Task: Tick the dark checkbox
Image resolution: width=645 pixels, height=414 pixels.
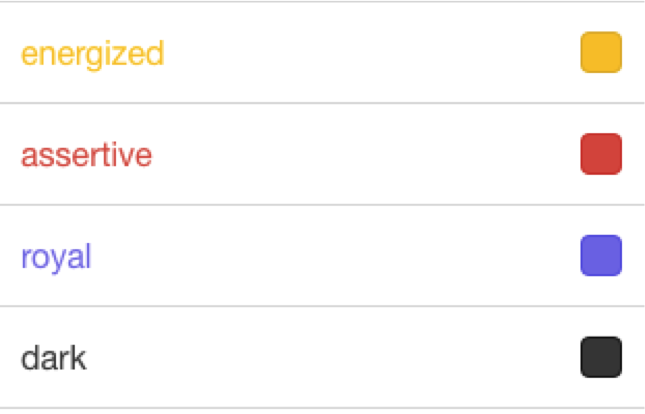Action: (601, 358)
